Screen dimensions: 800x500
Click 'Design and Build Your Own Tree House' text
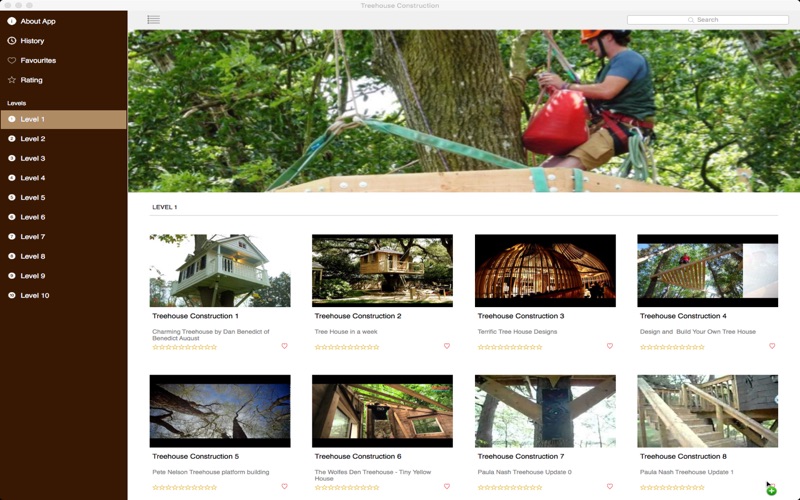click(698, 332)
